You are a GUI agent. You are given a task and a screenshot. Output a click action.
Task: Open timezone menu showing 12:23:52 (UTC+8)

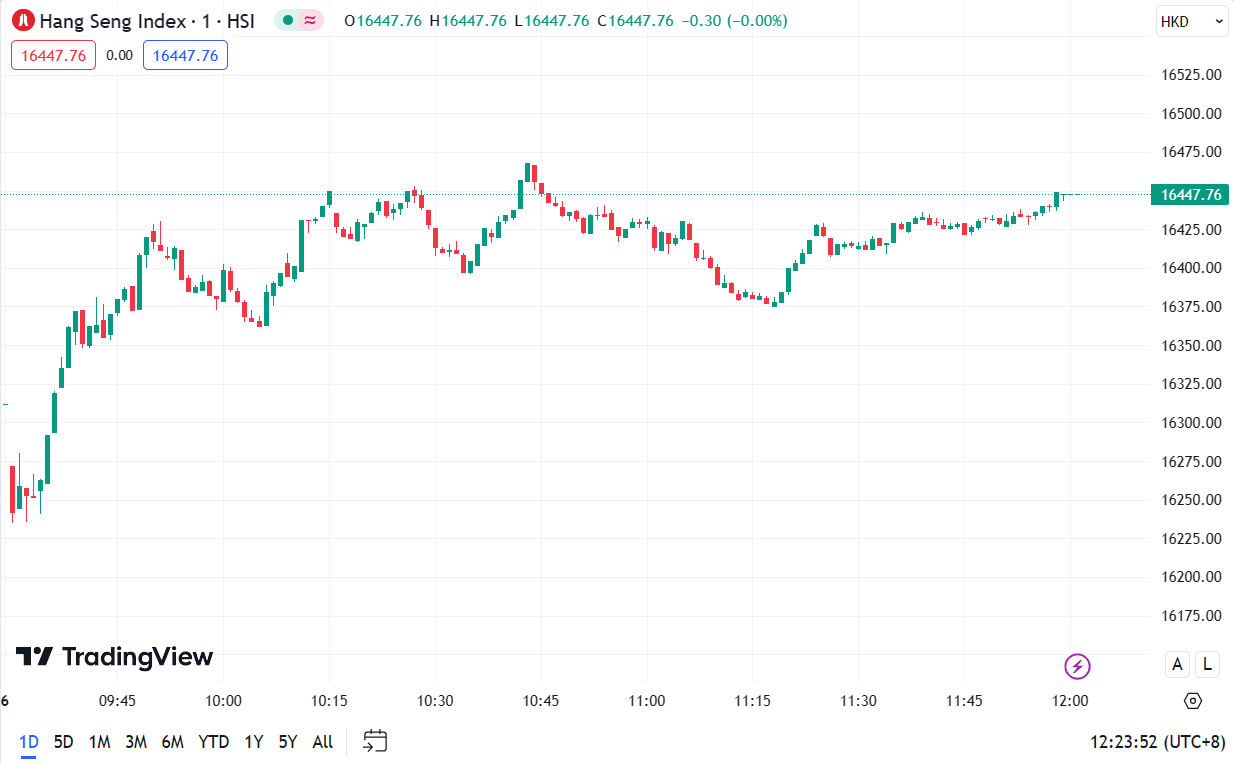tap(1157, 742)
